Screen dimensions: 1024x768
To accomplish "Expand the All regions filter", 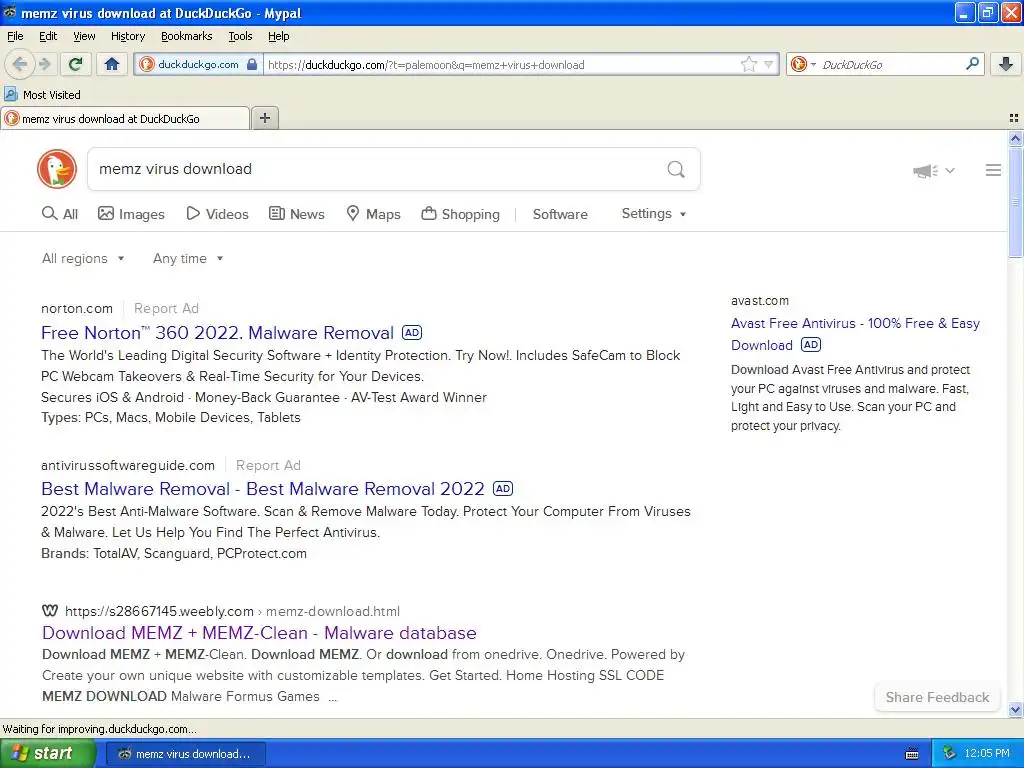I will click(x=83, y=259).
